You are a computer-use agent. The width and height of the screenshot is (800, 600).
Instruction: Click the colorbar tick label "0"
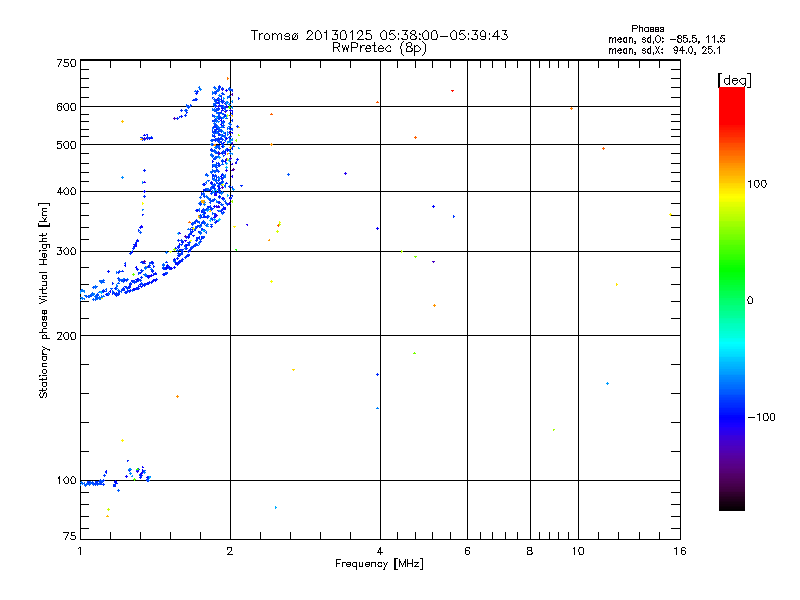(x=750, y=301)
